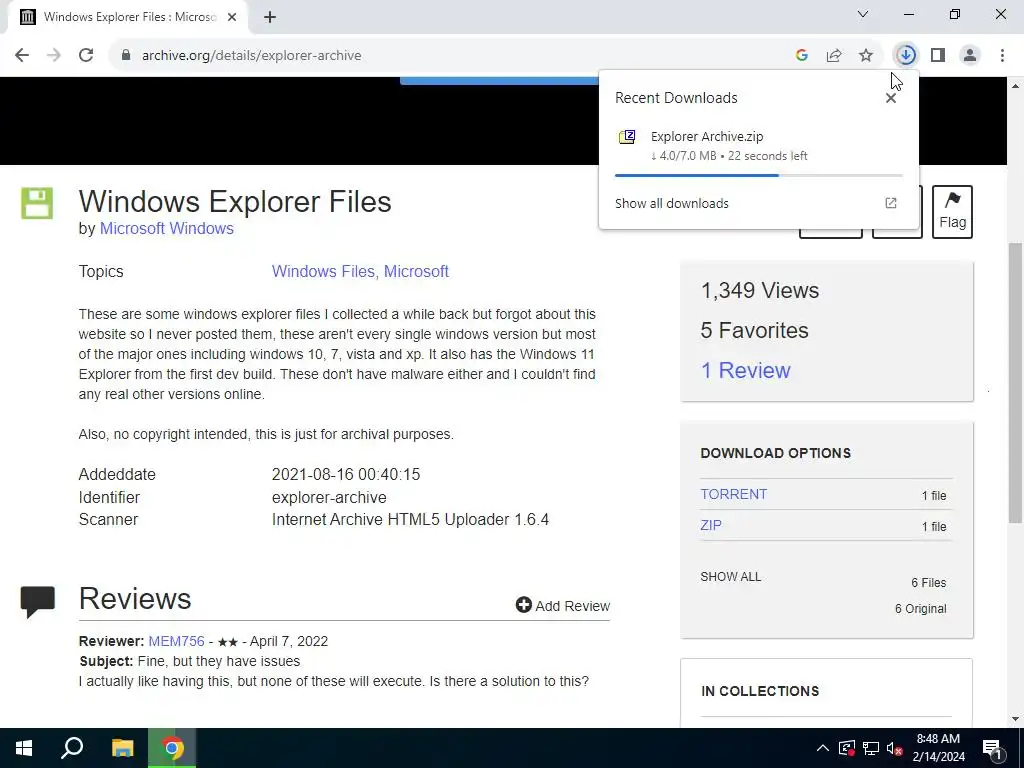The height and width of the screenshot is (768, 1024).
Task: Download the TORRENT option
Action: click(x=733, y=494)
